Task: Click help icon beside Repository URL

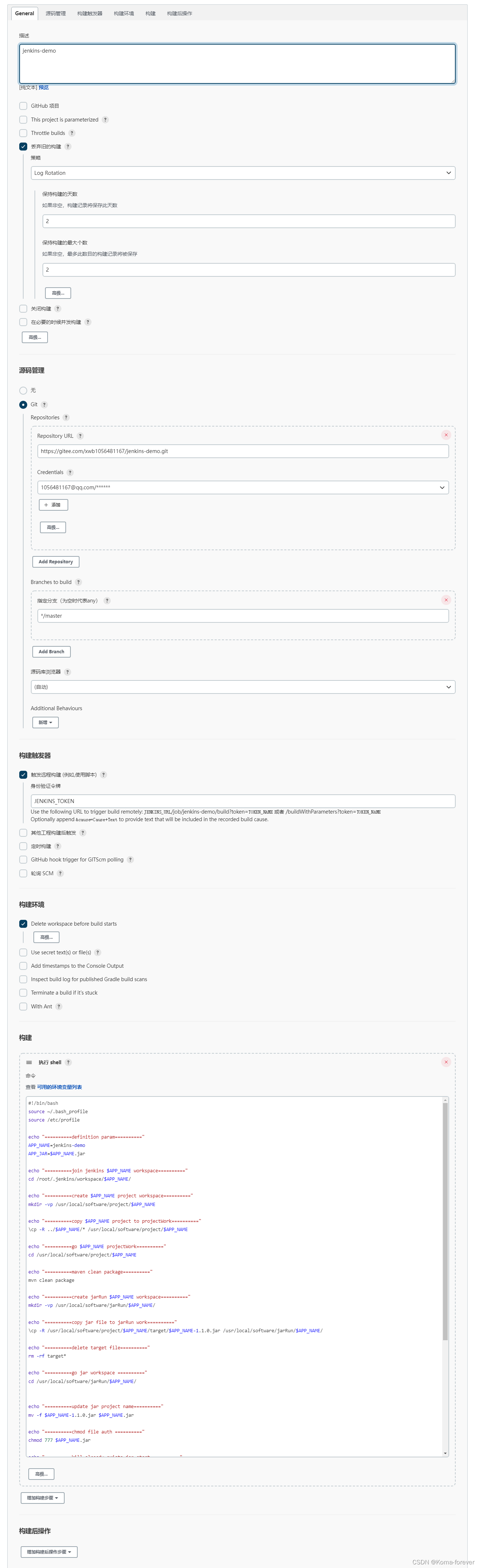Action: point(80,436)
